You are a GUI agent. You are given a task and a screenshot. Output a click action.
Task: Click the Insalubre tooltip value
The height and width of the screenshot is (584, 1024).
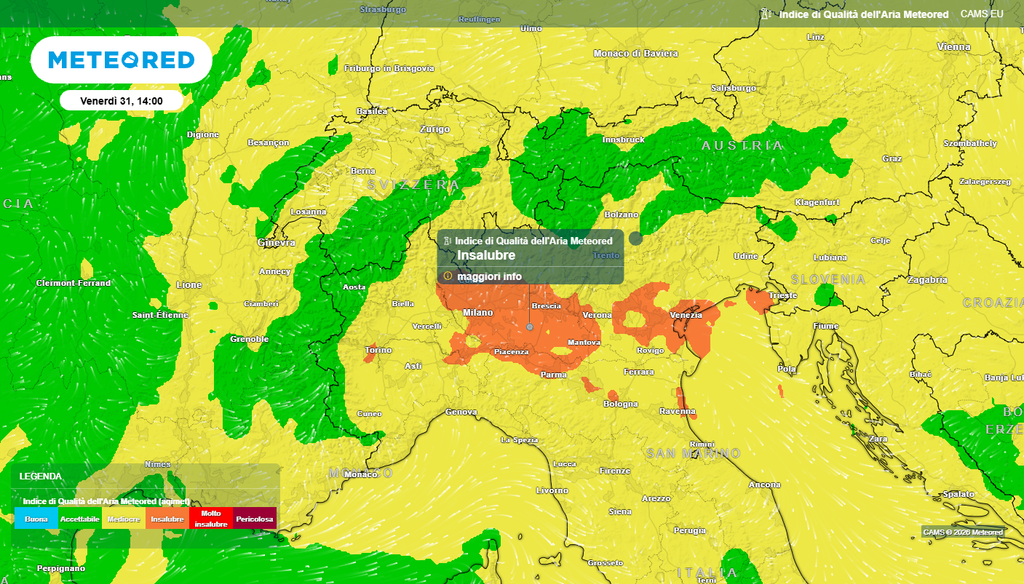(486, 255)
